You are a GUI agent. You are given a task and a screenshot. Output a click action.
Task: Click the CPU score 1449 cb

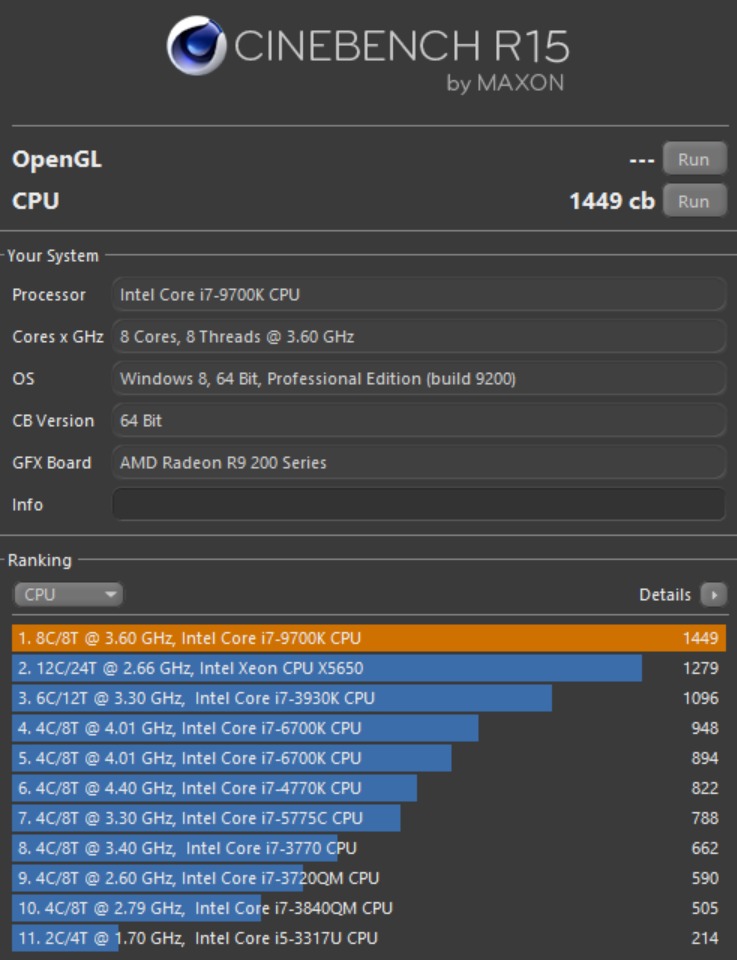[612, 201]
